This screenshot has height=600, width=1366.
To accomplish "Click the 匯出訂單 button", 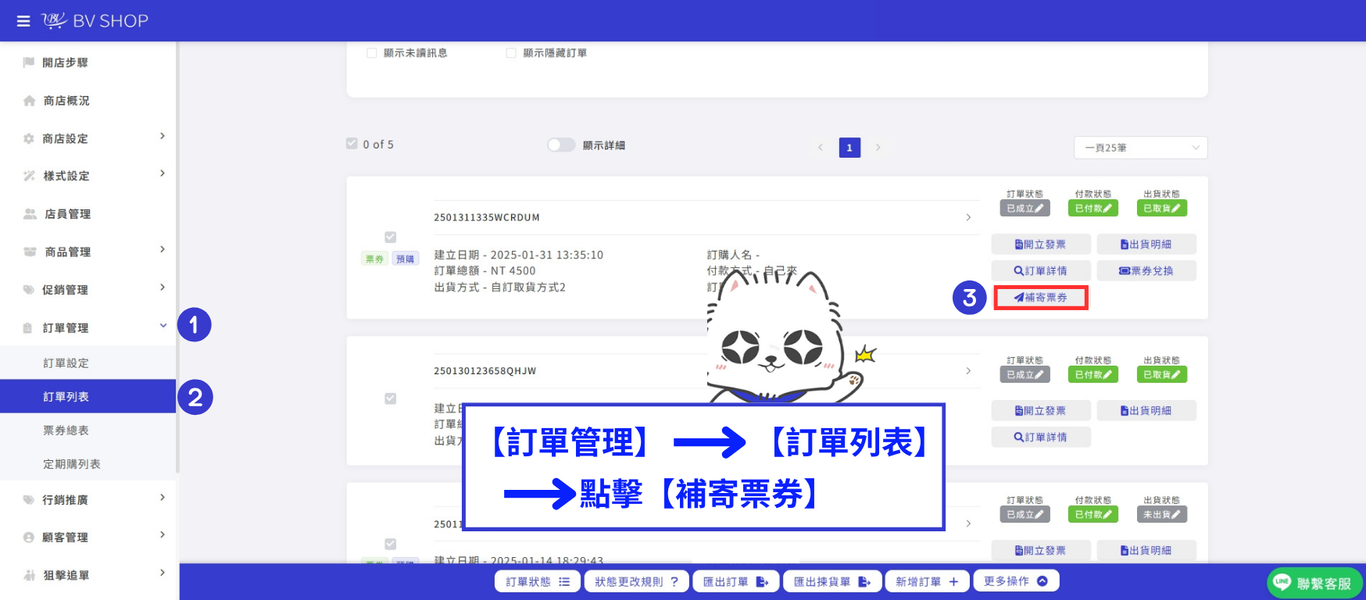I will tap(734, 582).
